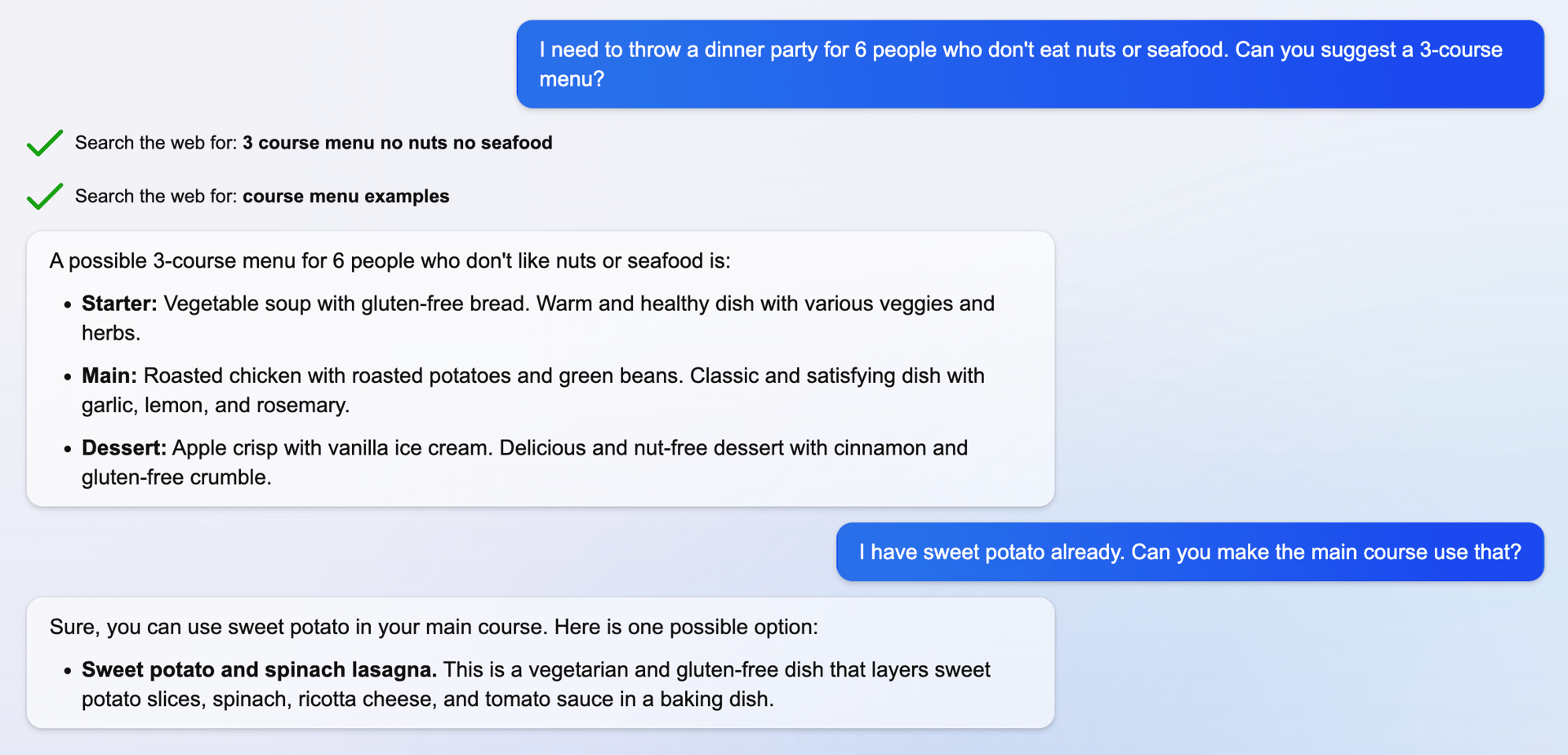The width and height of the screenshot is (1568, 755).
Task: Click the bold 'Sweet potato and spinach lasagna' text
Action: point(258,669)
